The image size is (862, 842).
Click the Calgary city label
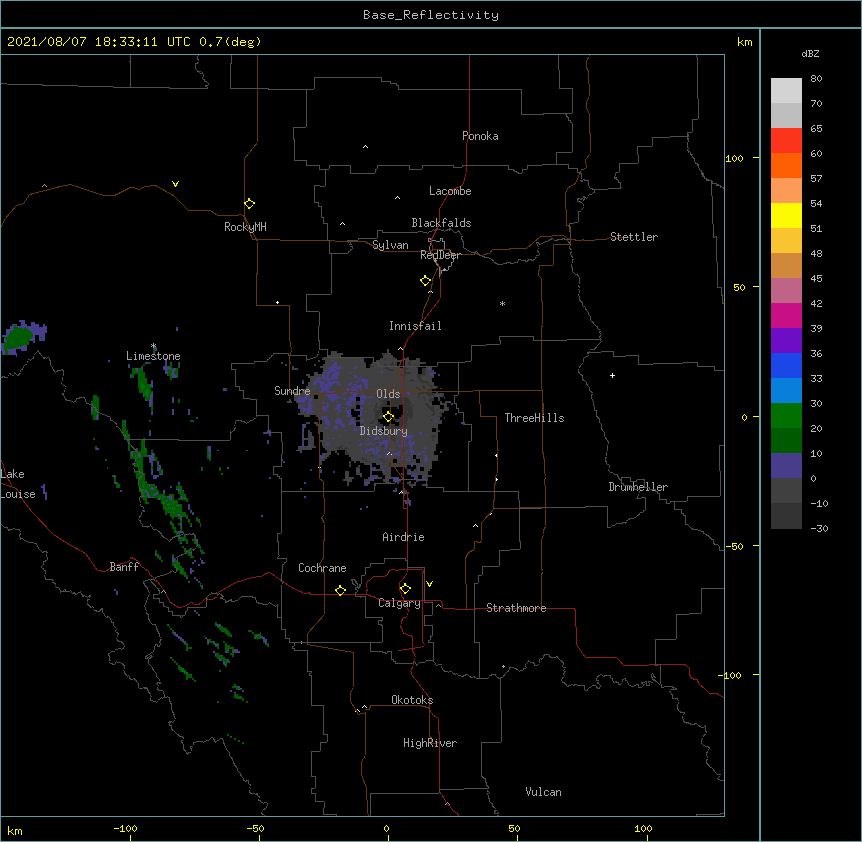[x=399, y=603]
